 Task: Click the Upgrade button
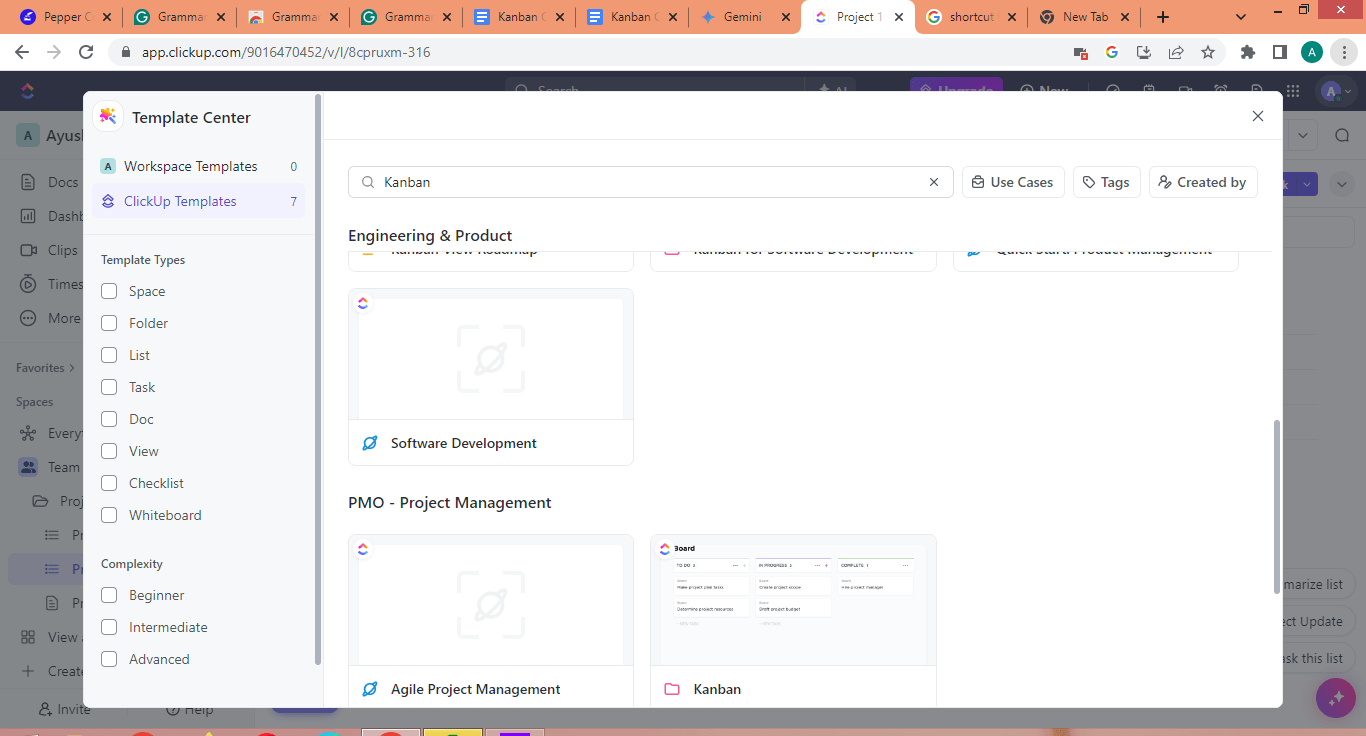click(x=956, y=90)
